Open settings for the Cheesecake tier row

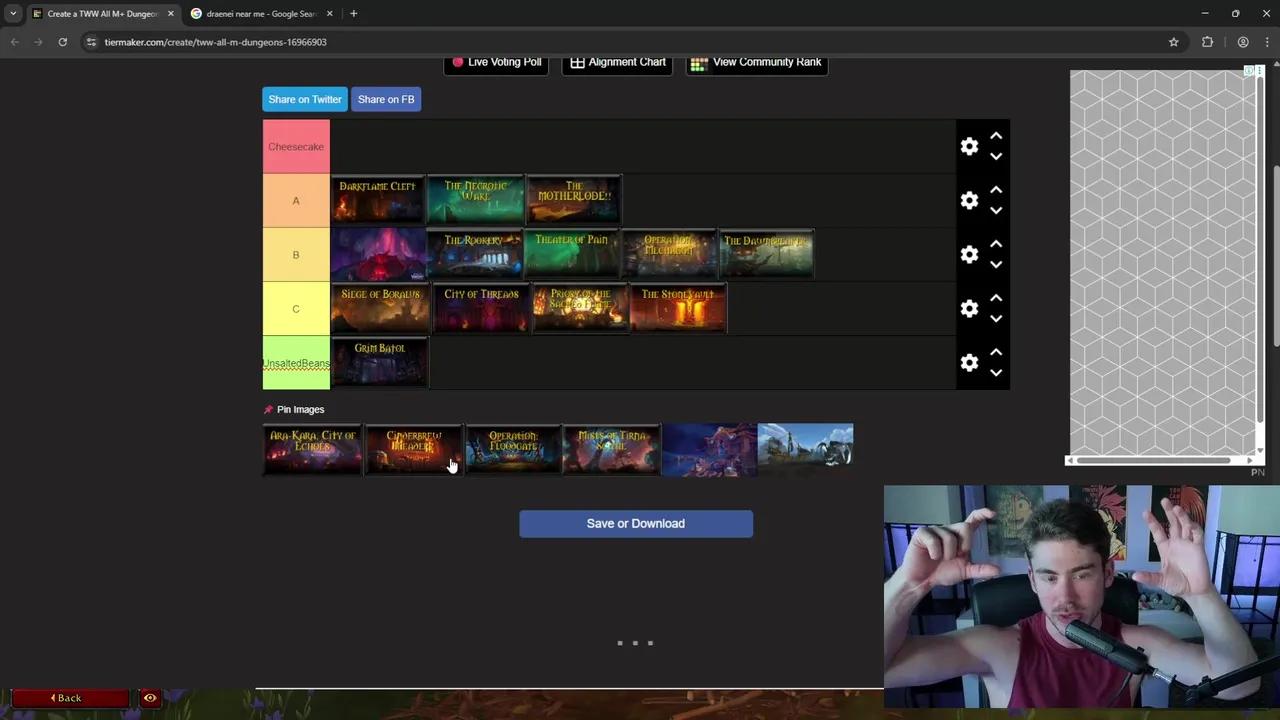tap(968, 146)
